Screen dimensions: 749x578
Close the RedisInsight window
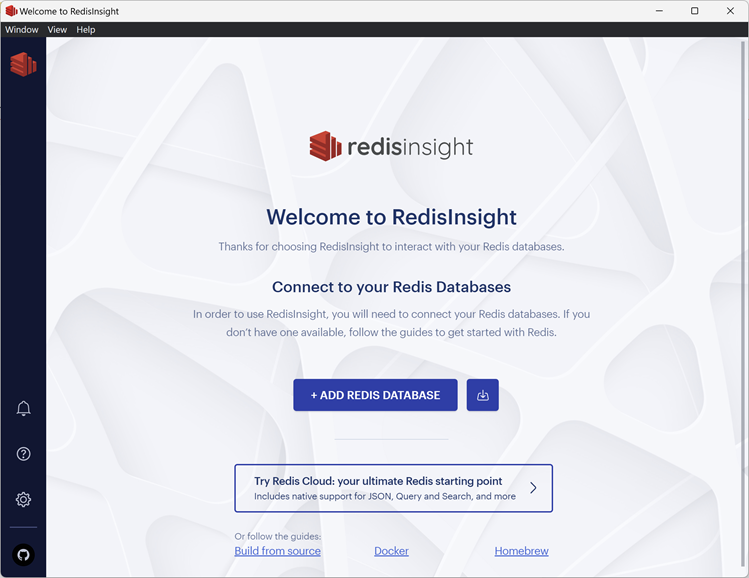click(730, 11)
